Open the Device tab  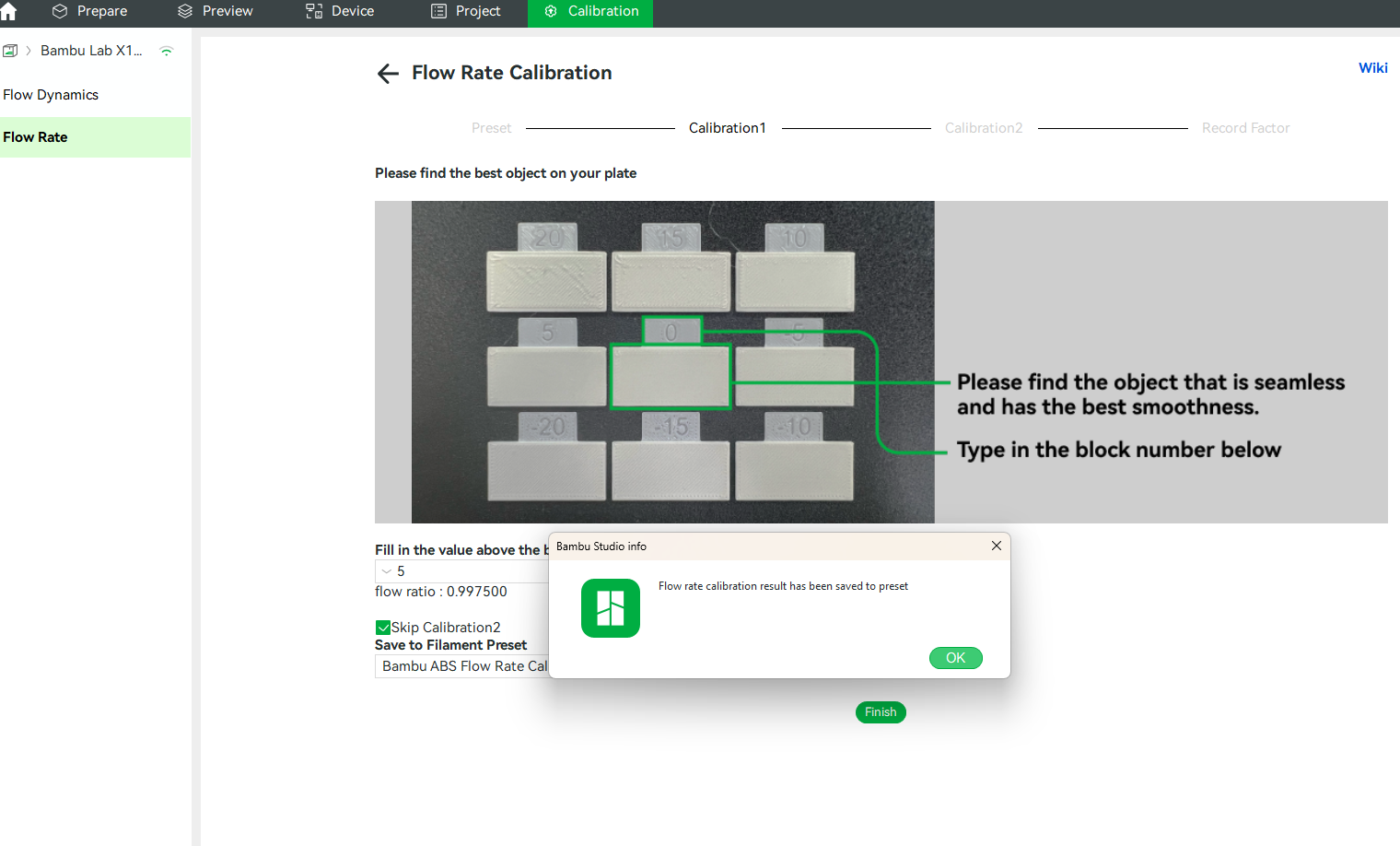pyautogui.click(x=341, y=11)
